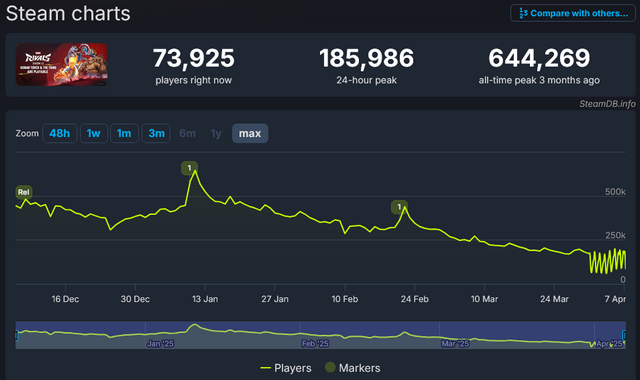The width and height of the screenshot is (640, 380).
Task: Click the Steam charts heading
Action: pos(68,13)
